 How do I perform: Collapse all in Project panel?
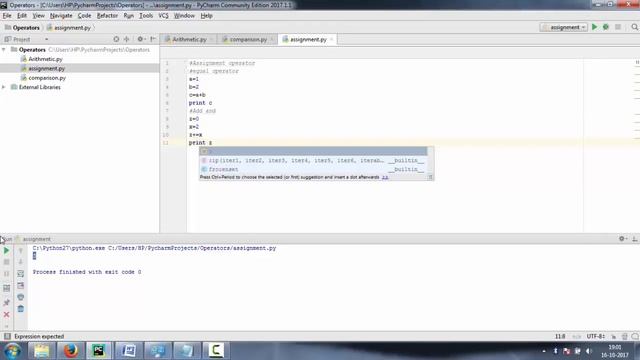pyautogui.click(x=127, y=39)
